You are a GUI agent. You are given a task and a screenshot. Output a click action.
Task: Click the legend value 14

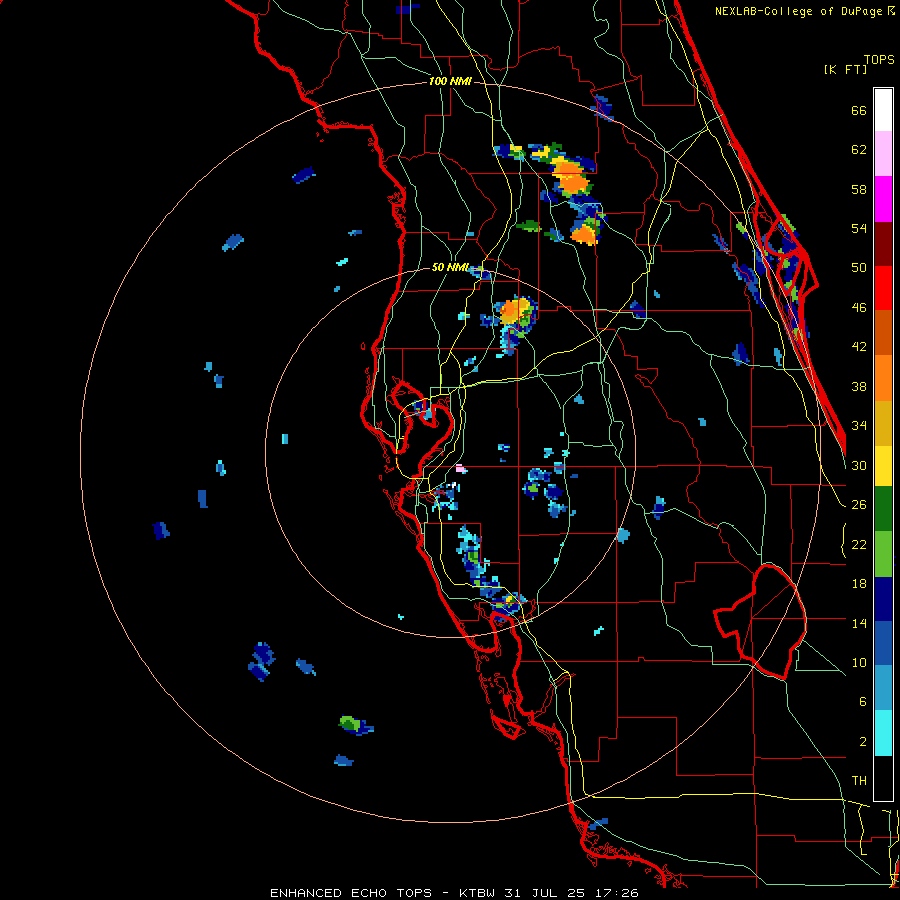point(859,623)
